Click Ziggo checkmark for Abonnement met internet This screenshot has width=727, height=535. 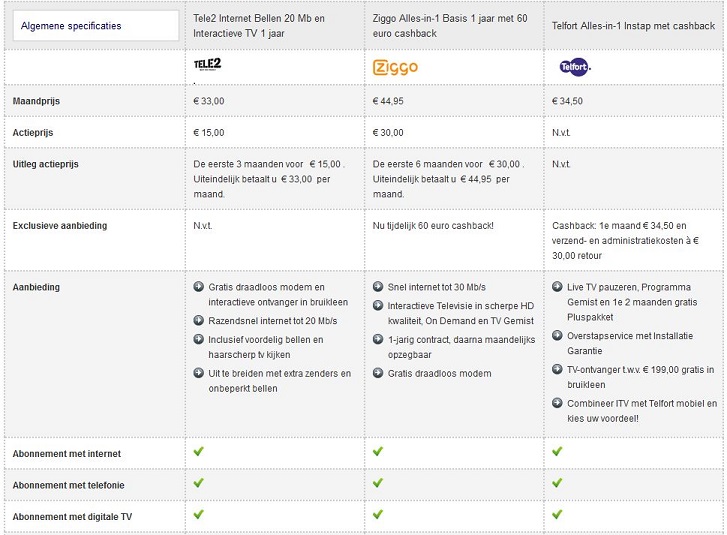[x=378, y=451]
